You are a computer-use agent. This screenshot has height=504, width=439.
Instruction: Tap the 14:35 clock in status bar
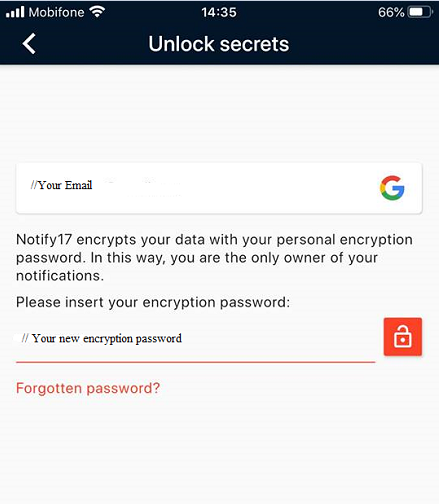219,12
